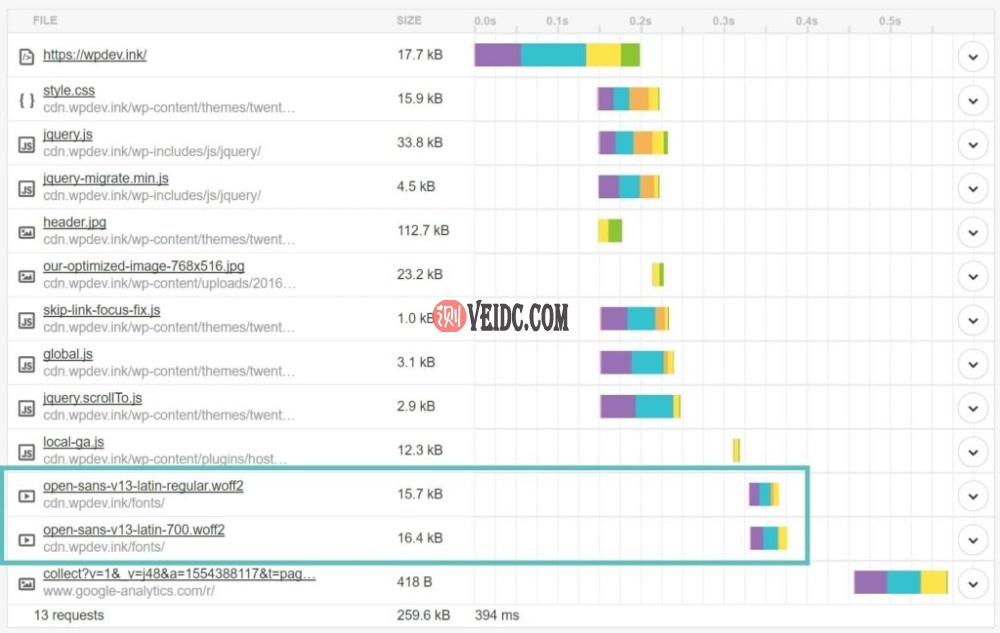Click the JS icon beside global.js

[26, 365]
